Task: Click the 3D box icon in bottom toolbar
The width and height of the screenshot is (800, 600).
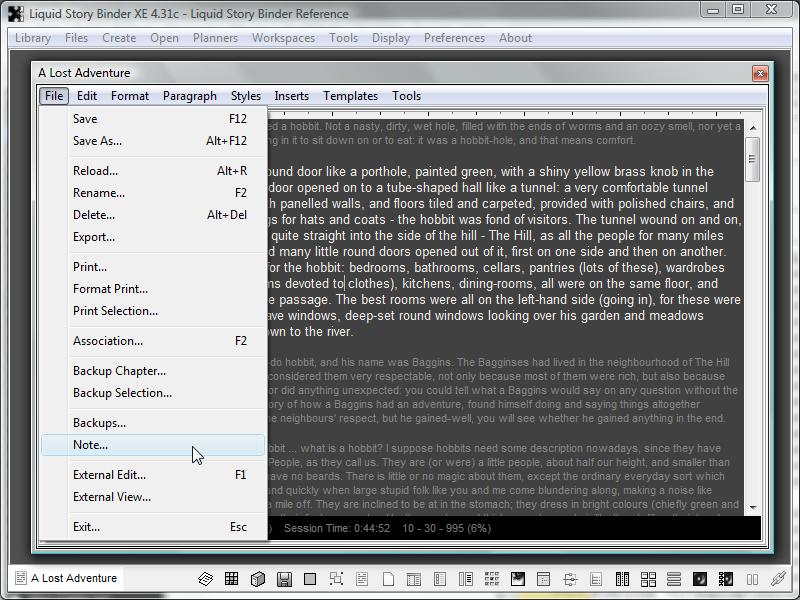Action: pos(257,578)
